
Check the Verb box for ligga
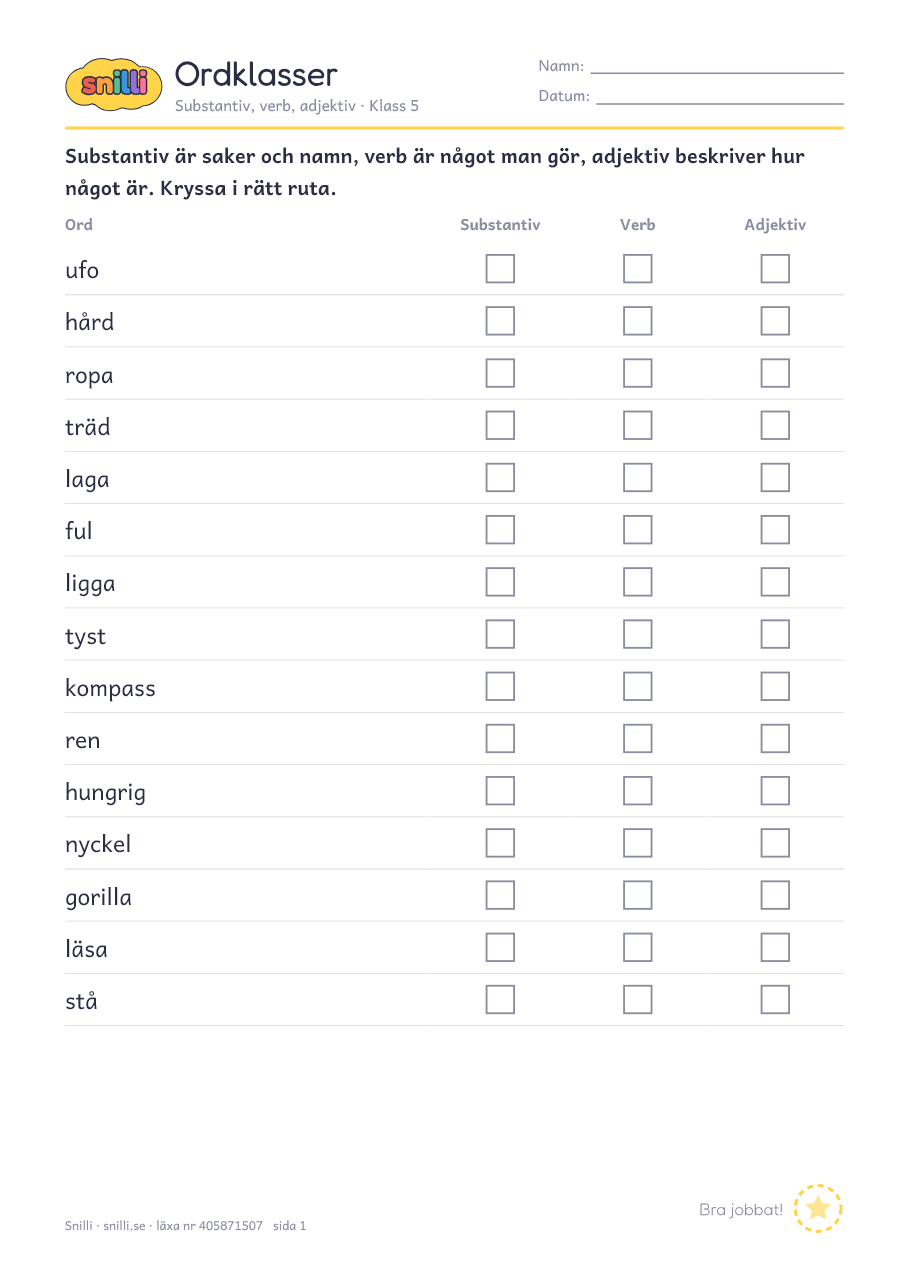637,582
